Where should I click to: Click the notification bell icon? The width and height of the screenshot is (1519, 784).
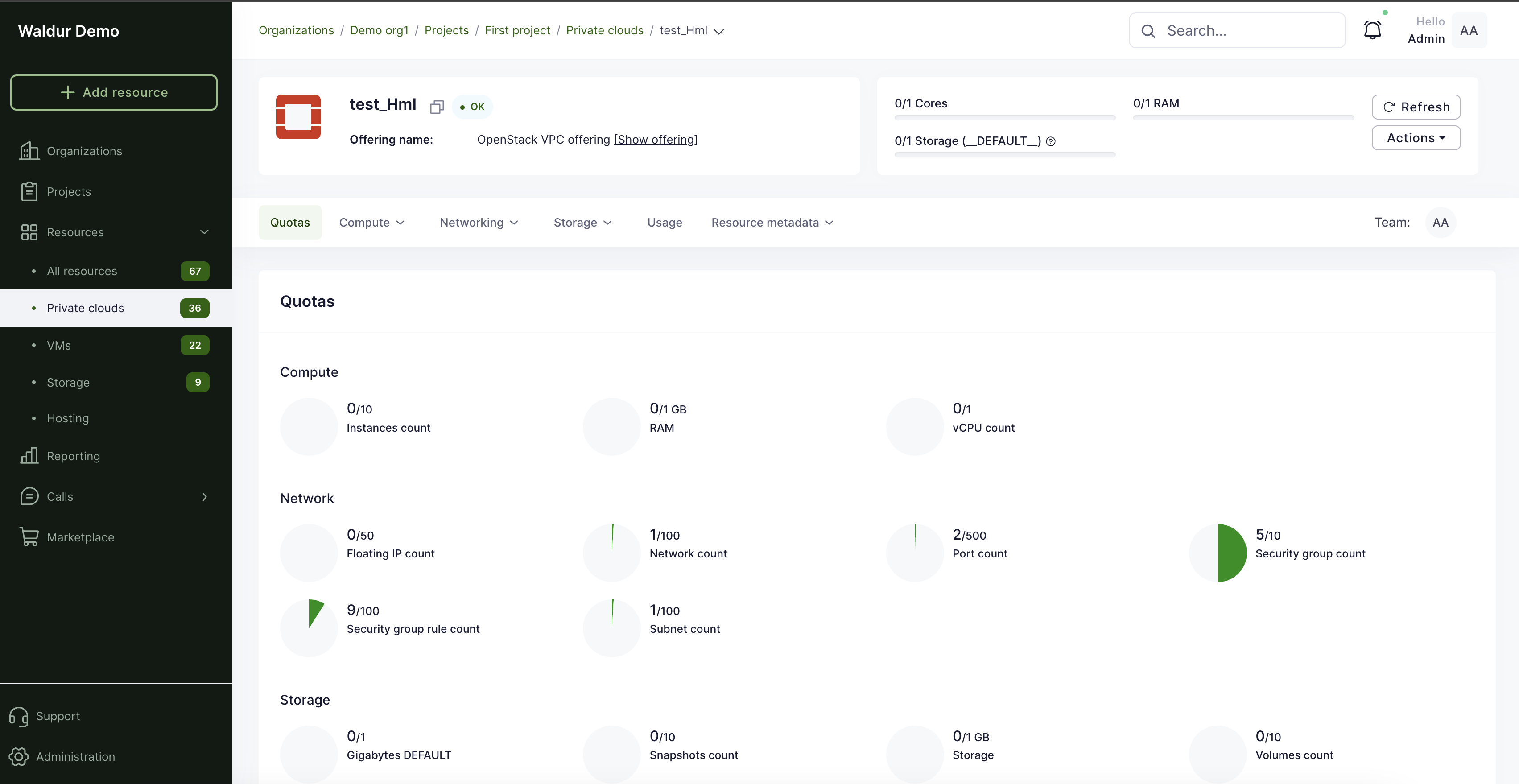[1372, 30]
